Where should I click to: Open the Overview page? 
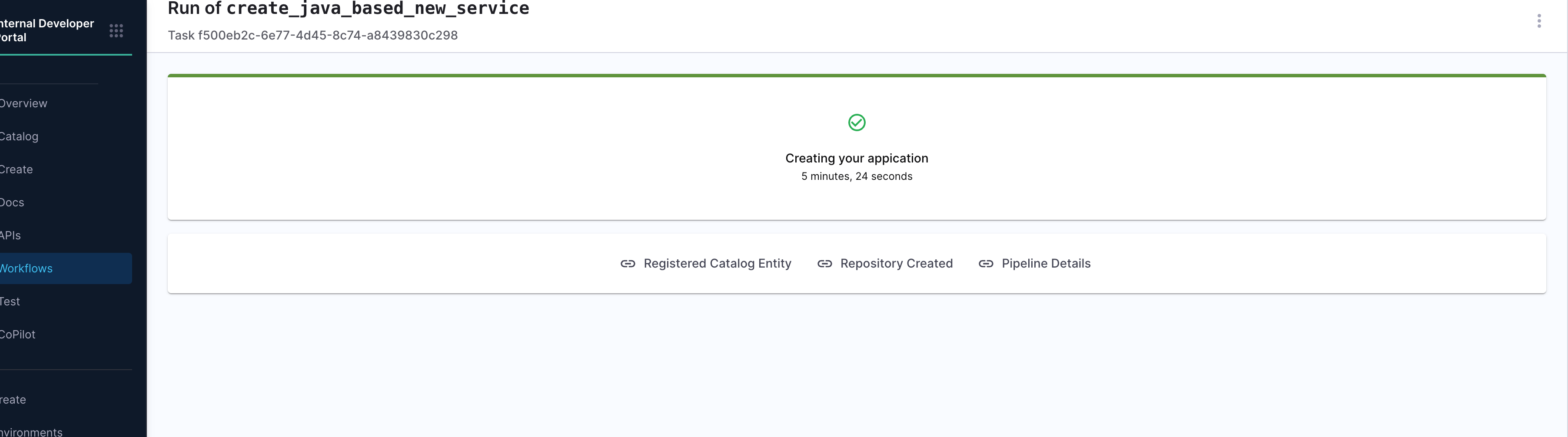point(23,103)
